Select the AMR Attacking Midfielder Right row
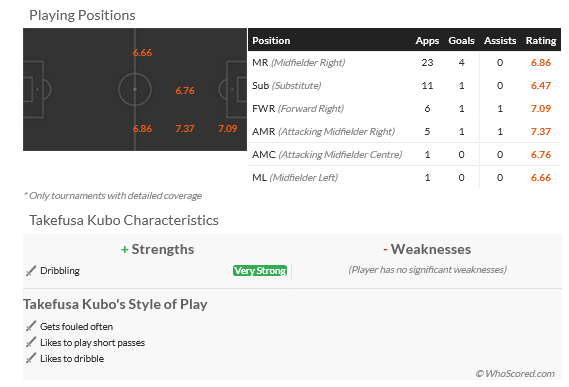The width and height of the screenshot is (569, 387). click(x=404, y=131)
